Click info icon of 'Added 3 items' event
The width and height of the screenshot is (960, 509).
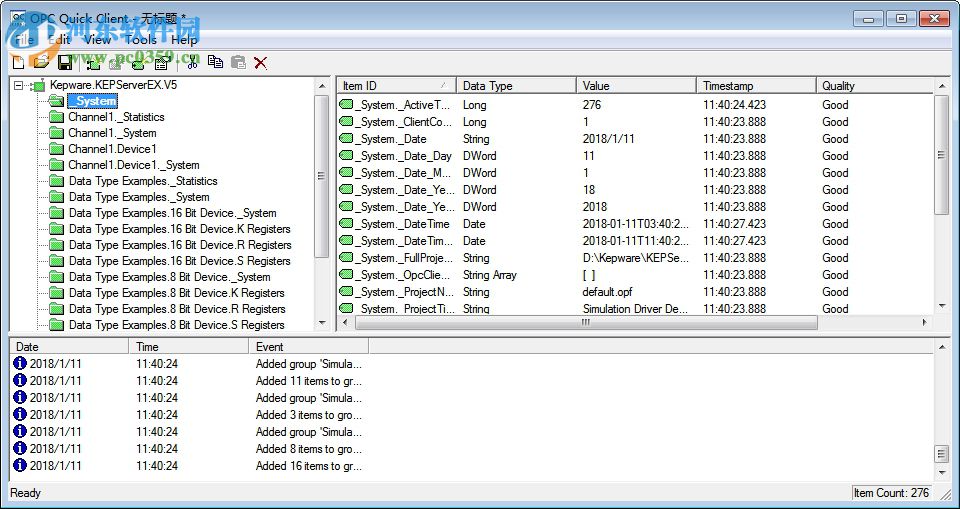(20, 415)
